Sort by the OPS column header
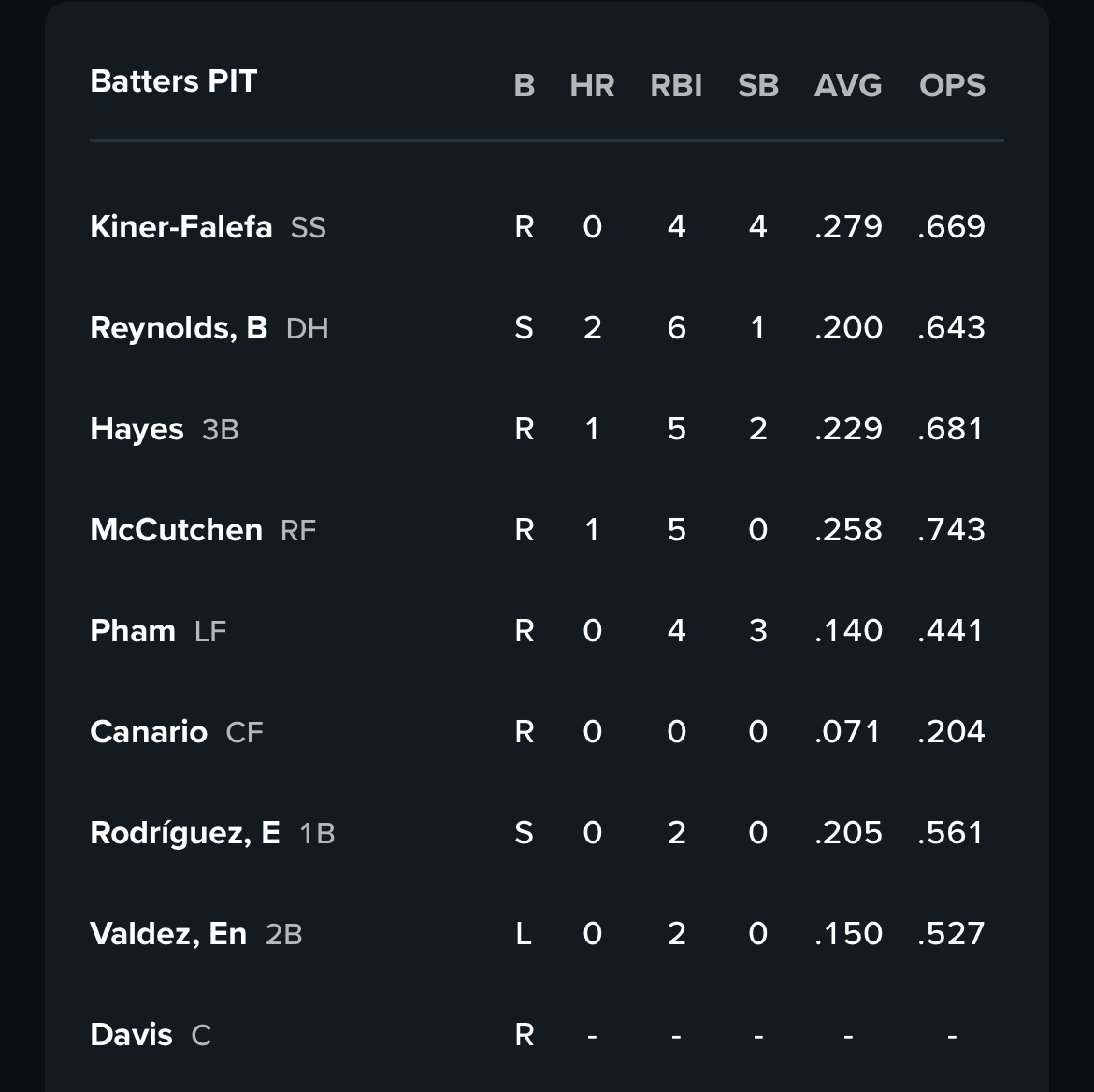 pyautogui.click(x=952, y=86)
